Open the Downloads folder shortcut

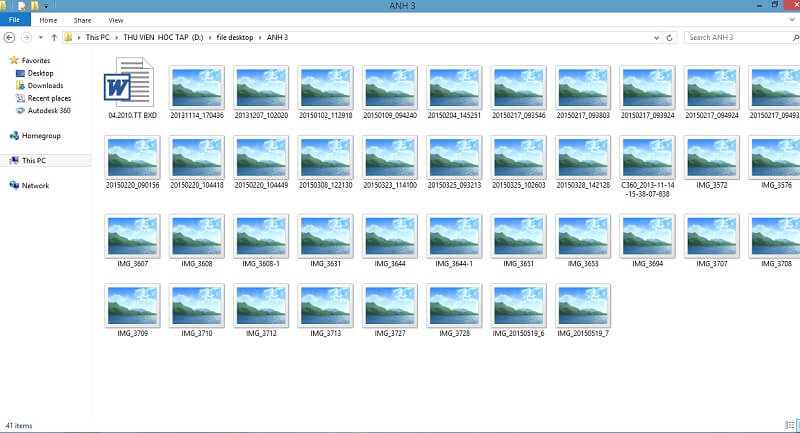point(45,86)
